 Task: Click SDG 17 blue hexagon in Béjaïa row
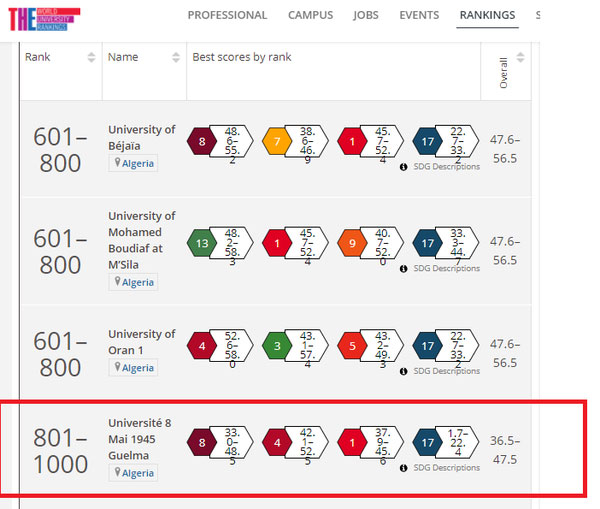(x=427, y=141)
